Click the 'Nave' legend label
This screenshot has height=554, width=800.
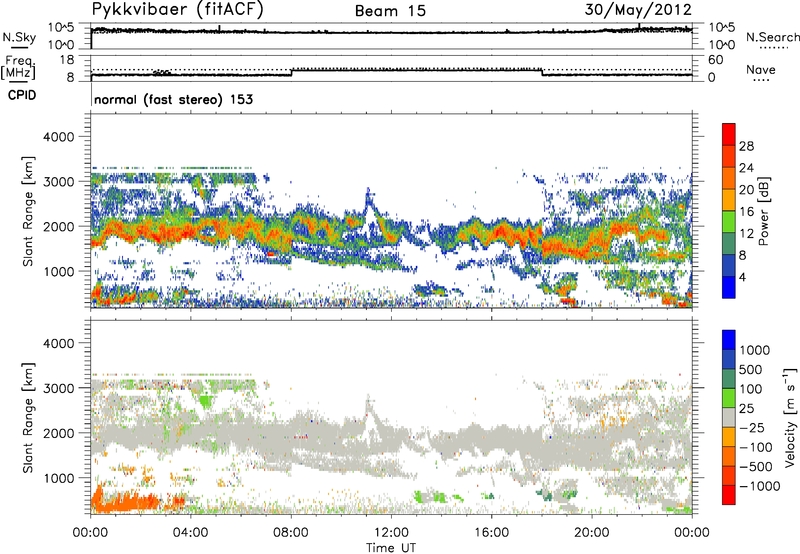pos(761,69)
